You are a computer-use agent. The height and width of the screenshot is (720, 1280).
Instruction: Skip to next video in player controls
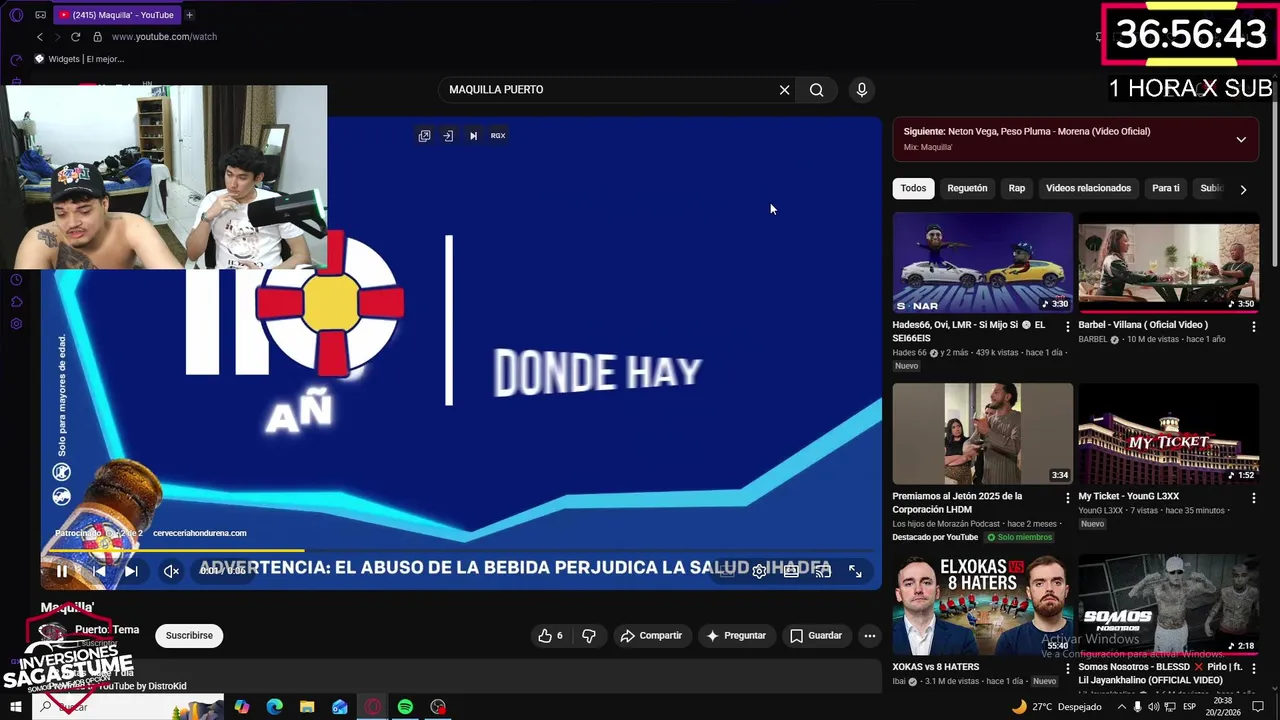[131, 571]
